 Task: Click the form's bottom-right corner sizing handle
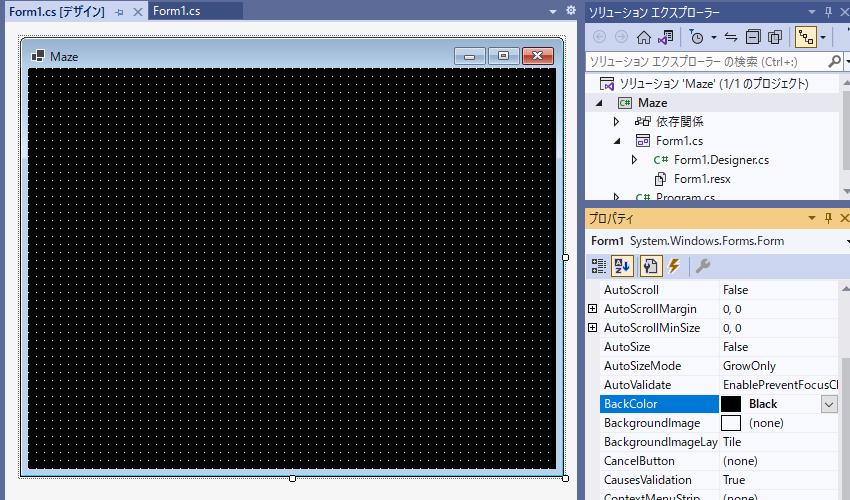tap(565, 478)
